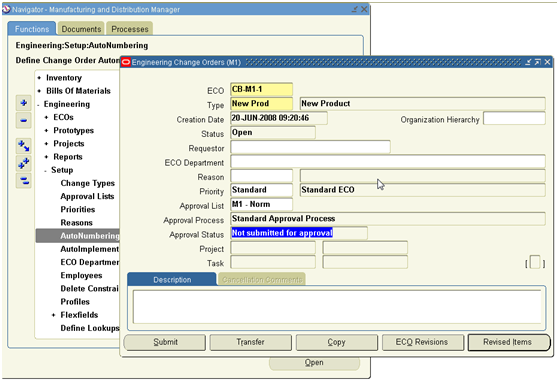Click the Status field showing Open

pyautogui.click(x=273, y=132)
